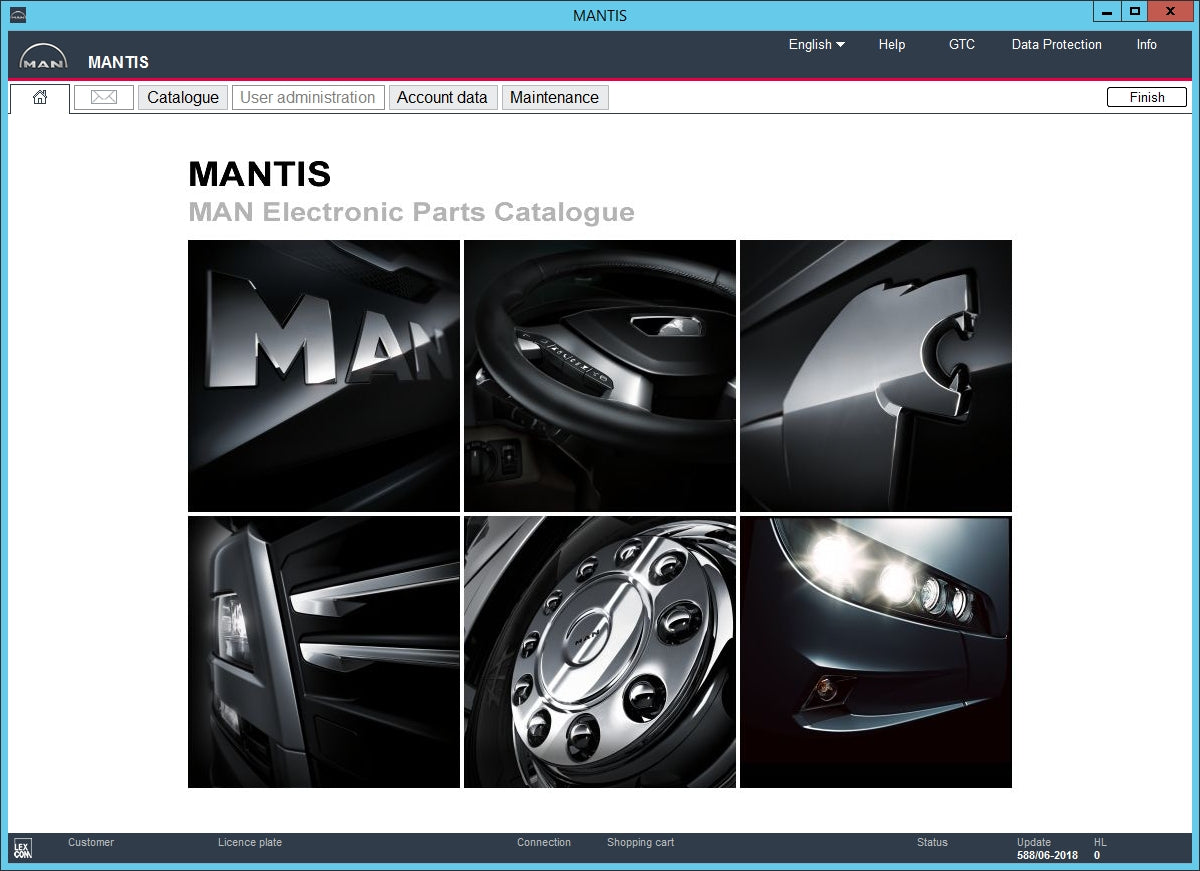Click the Help menu item

tap(891, 44)
